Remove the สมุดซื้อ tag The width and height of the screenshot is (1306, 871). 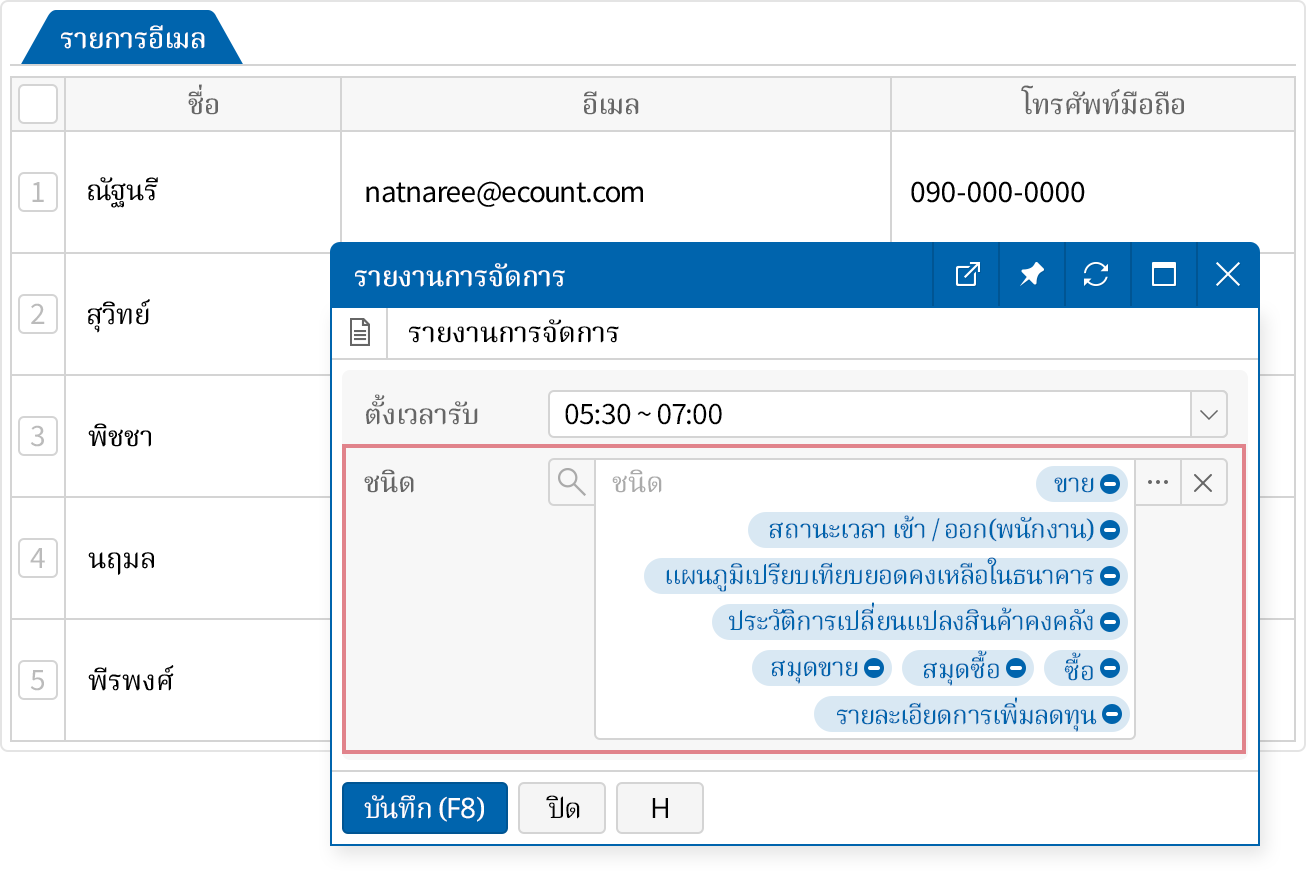click(1015, 668)
